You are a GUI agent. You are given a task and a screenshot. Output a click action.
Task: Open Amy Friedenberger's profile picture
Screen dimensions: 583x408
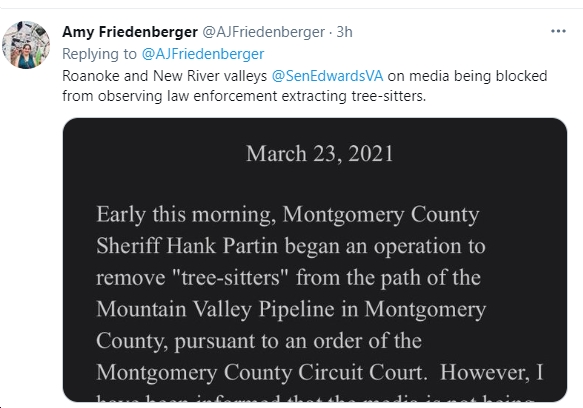click(26, 45)
